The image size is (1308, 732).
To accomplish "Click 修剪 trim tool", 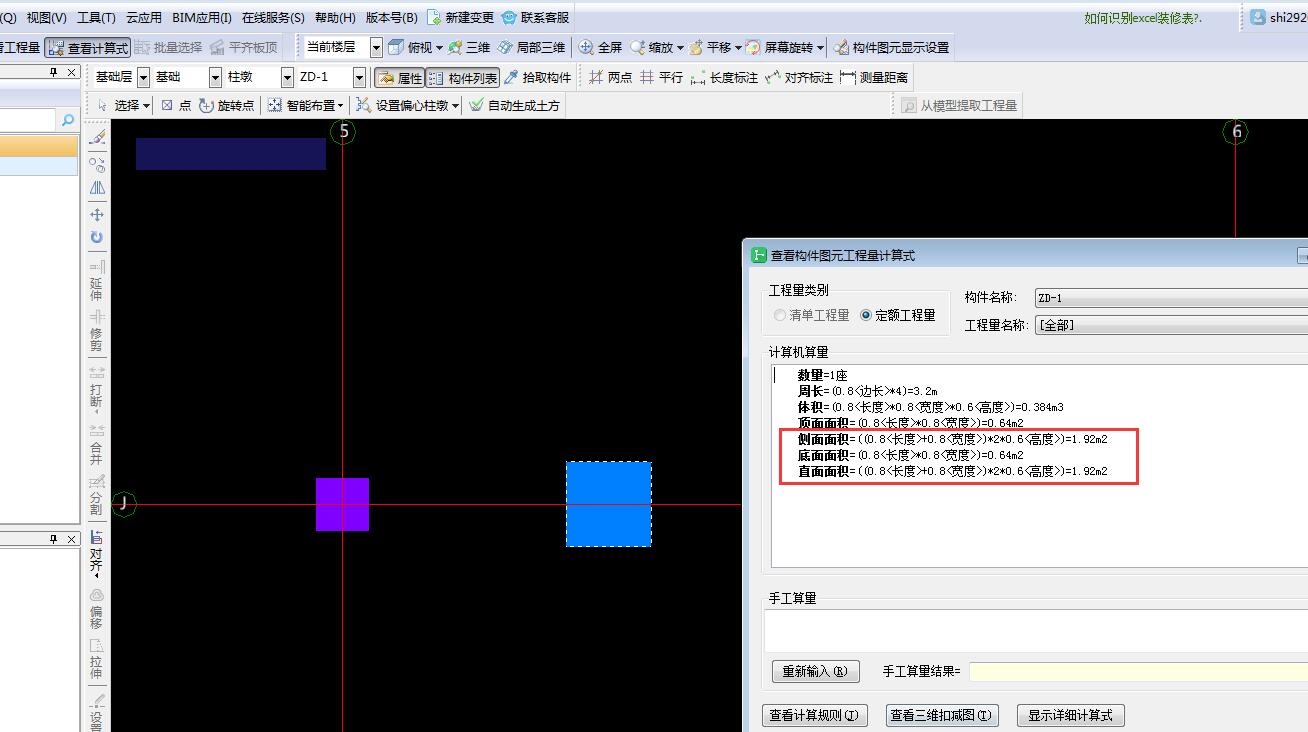I will click(97, 331).
